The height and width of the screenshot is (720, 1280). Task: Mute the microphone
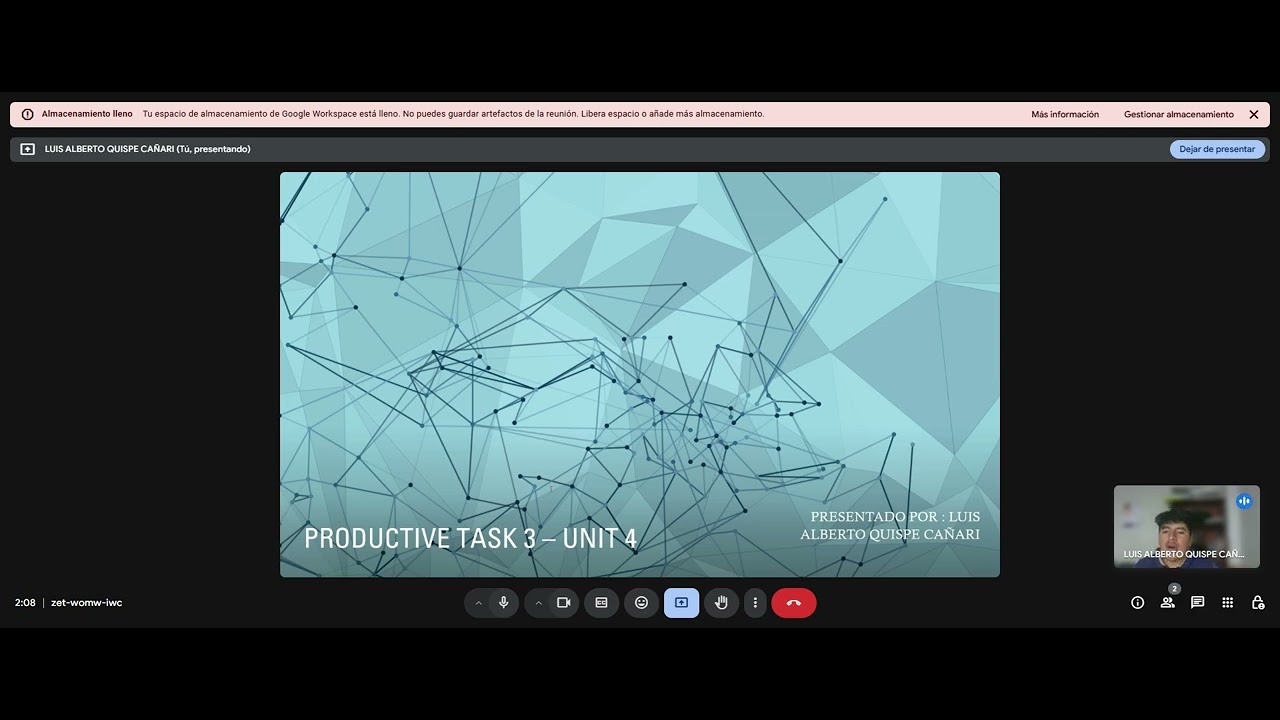pos(504,603)
